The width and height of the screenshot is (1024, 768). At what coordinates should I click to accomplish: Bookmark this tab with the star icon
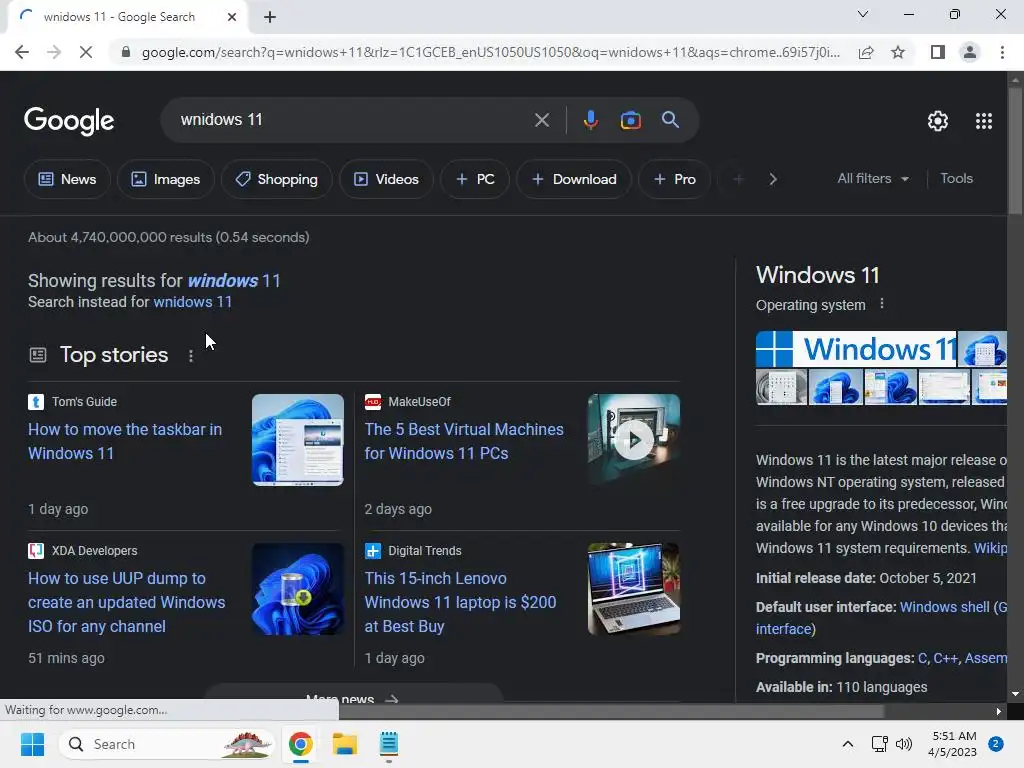tap(898, 52)
